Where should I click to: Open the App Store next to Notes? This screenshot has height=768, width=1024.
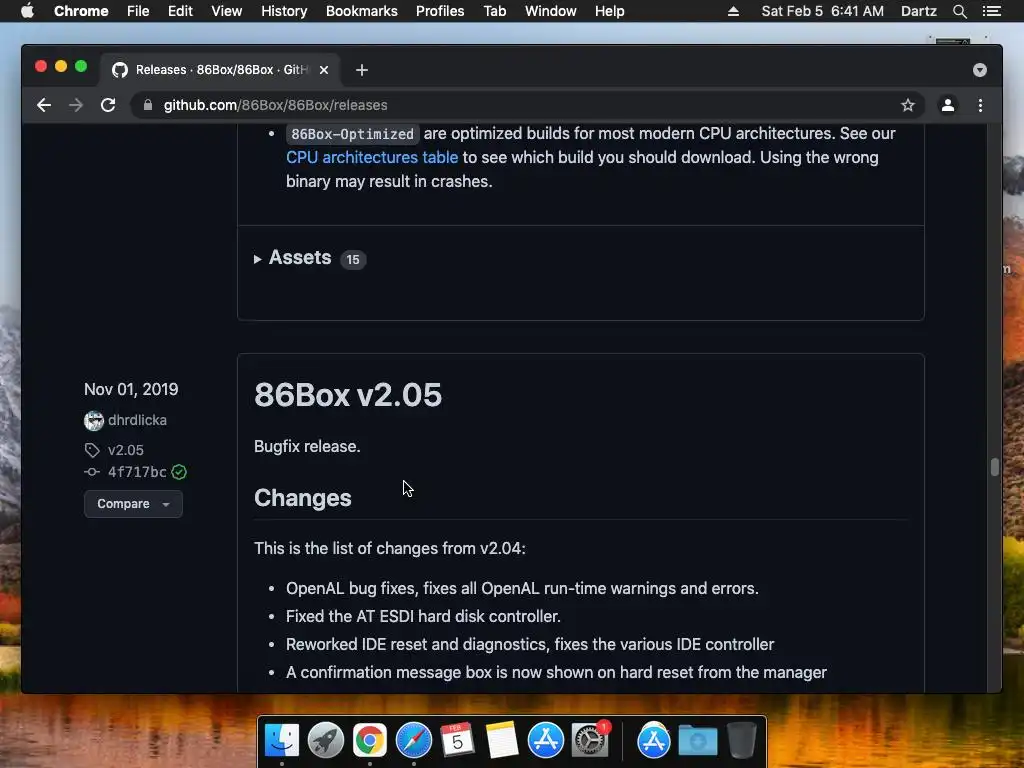pyautogui.click(x=545, y=741)
